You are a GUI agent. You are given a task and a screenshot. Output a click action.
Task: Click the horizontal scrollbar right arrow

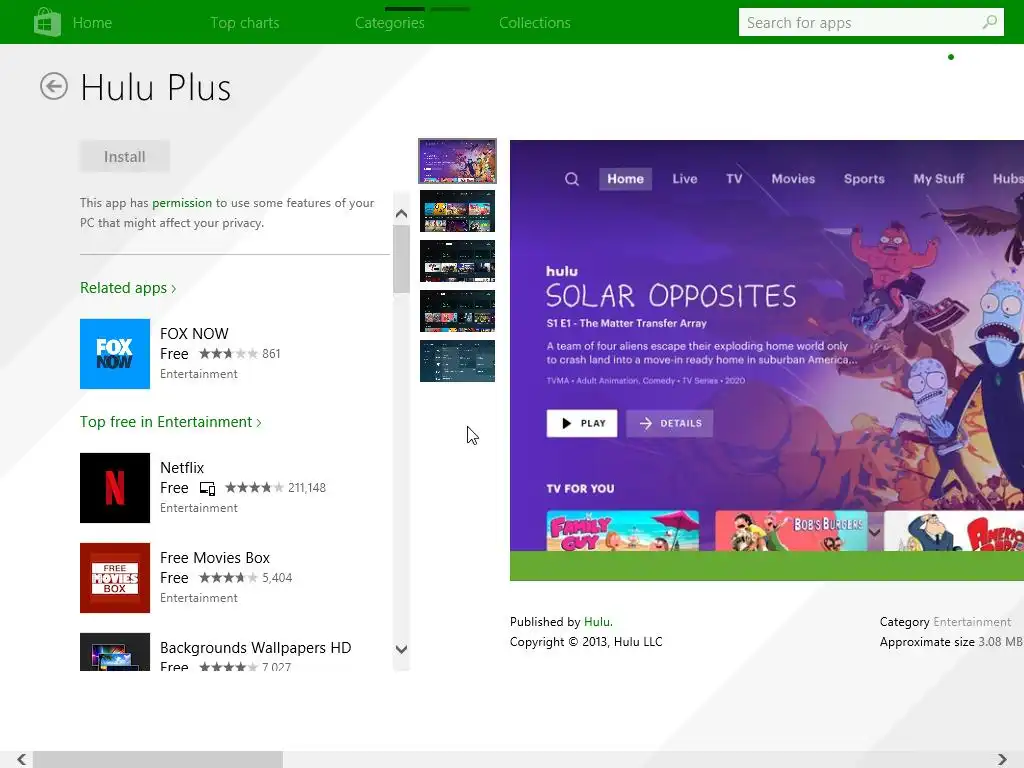click(x=1002, y=759)
